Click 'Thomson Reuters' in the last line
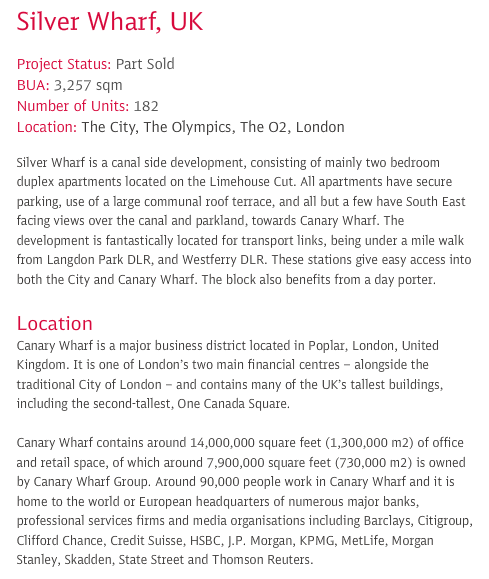Screen dimensions: 489x579 pos(261,560)
